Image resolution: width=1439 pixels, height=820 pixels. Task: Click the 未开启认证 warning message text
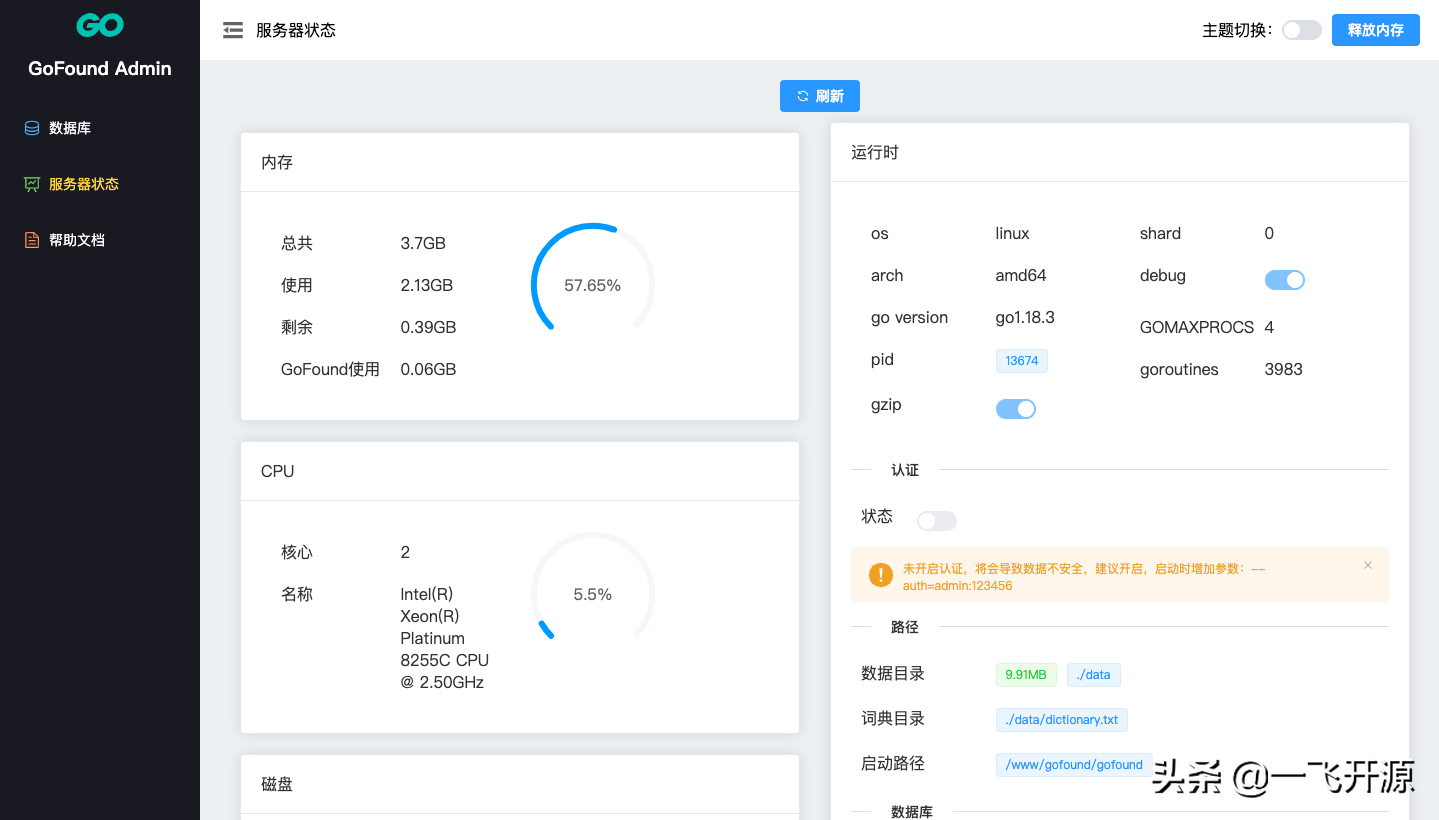[x=1084, y=577]
